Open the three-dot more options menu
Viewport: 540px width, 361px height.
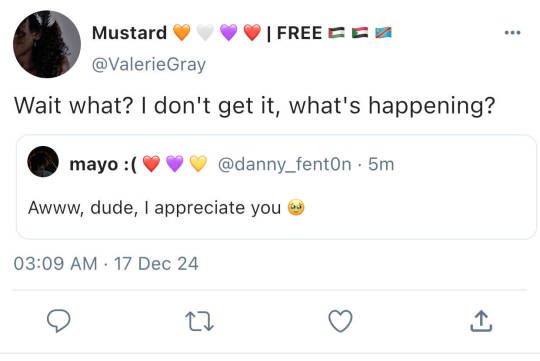(x=512, y=33)
